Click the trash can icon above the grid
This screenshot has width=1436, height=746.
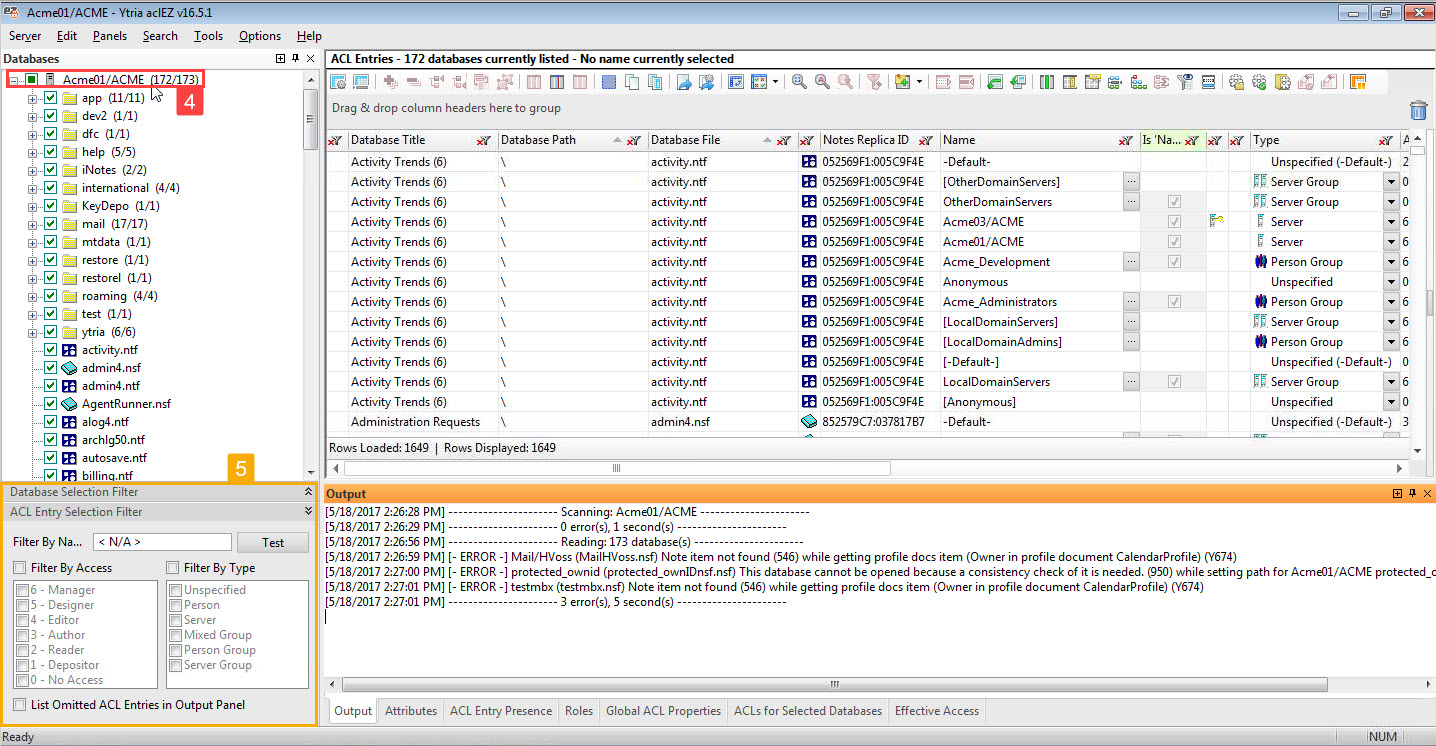pos(1418,110)
